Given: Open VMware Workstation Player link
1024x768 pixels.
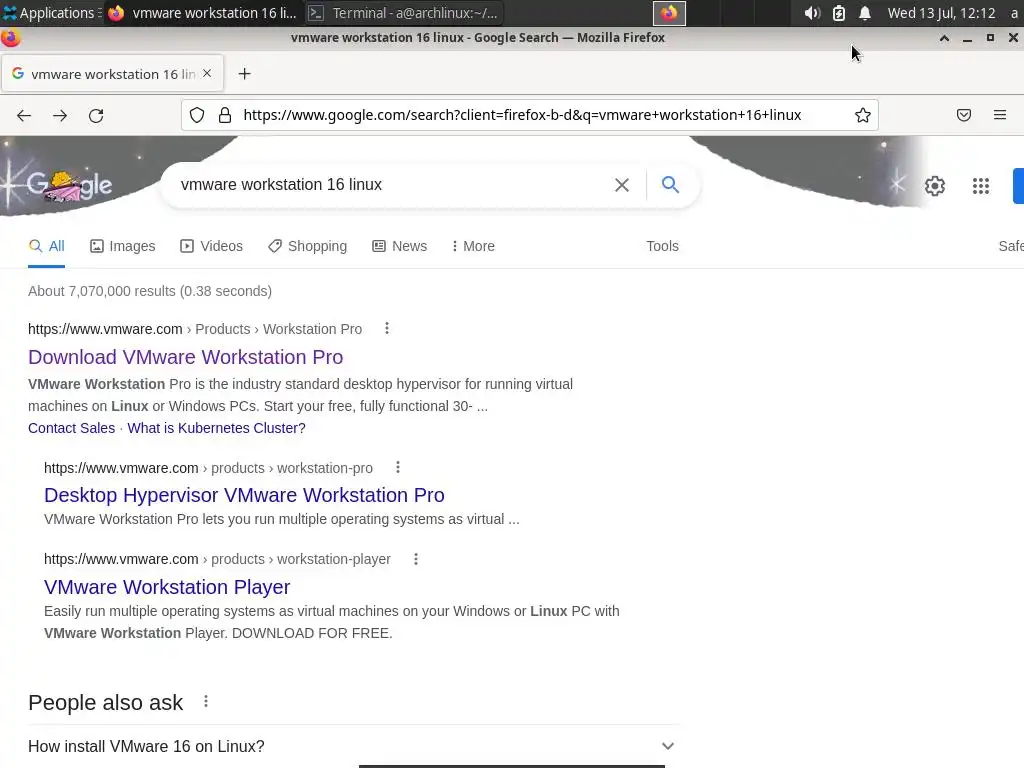Looking at the screenshot, I should click(x=167, y=587).
